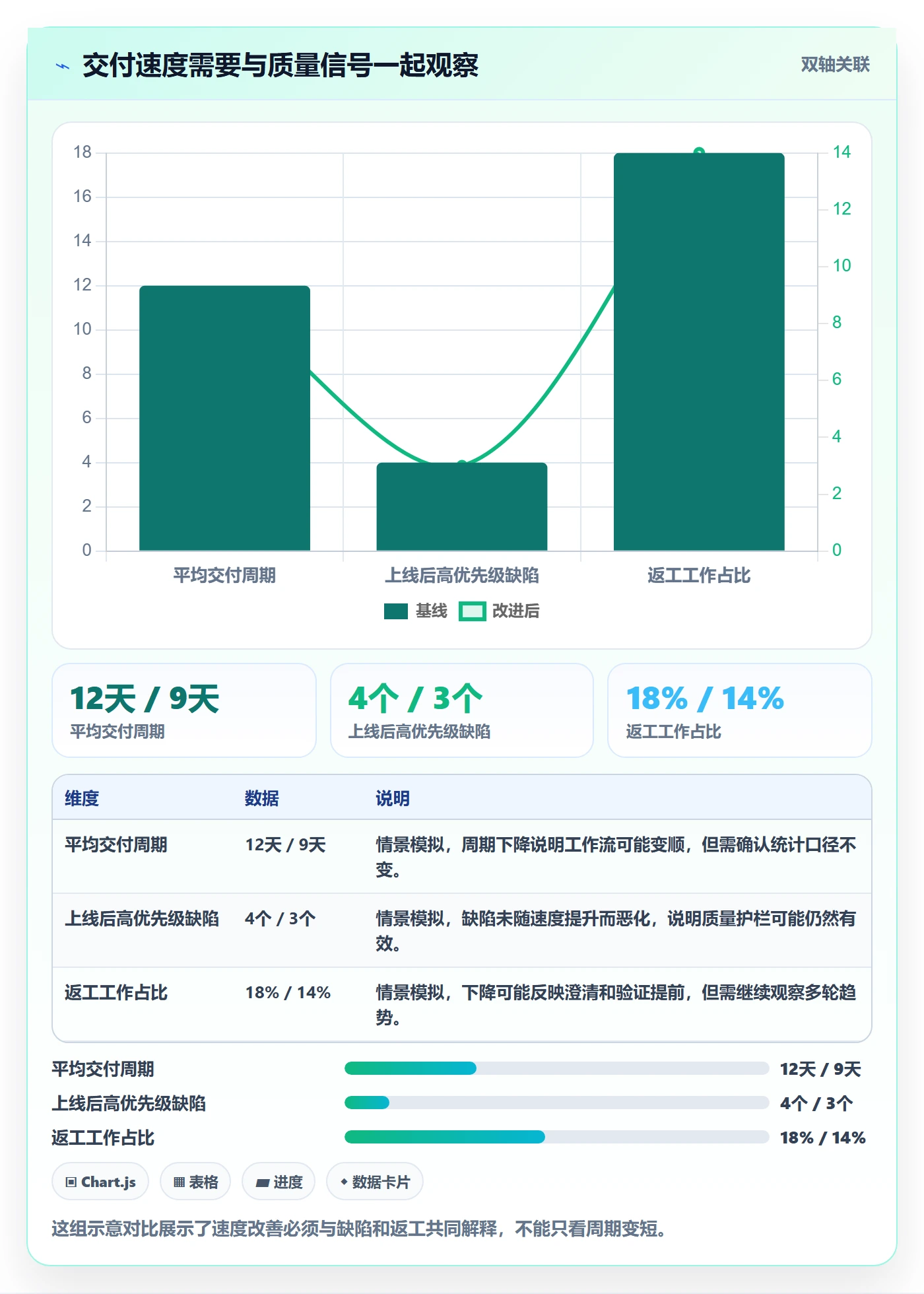Image resolution: width=924 pixels, height=1294 pixels.
Task: Click the 18% / 14% table cell
Action: [x=288, y=992]
